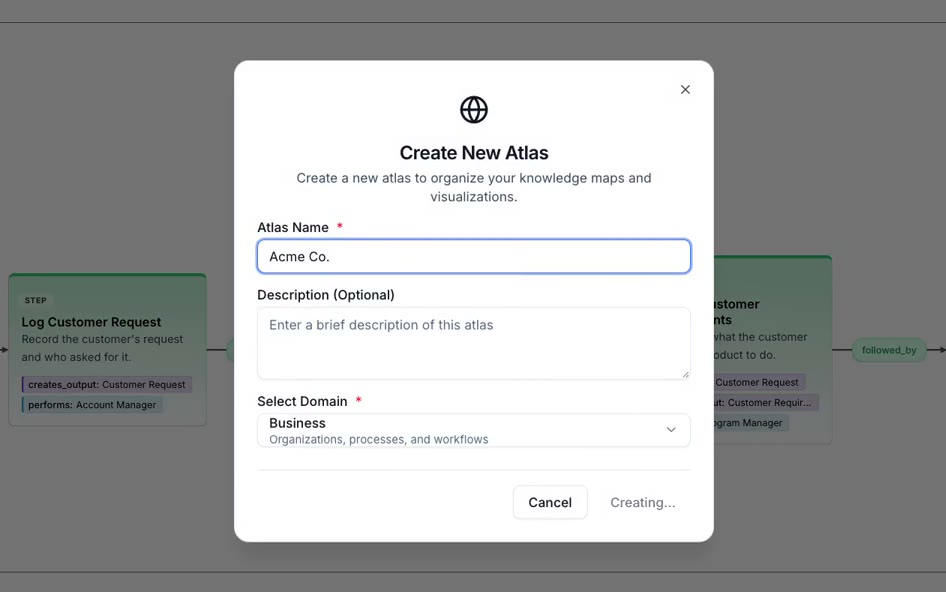Screen dimensions: 946x592
Task: Click the creates_output: Customer Request tag
Action: tap(107, 384)
